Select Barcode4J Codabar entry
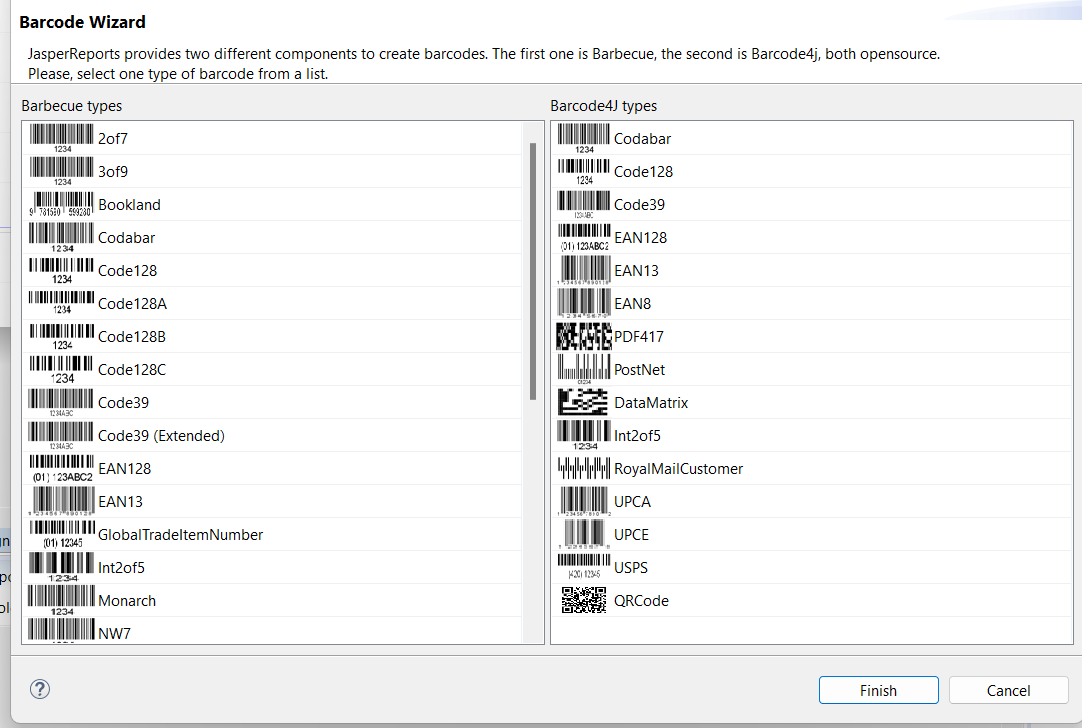This screenshot has height=728, width=1082. [642, 139]
